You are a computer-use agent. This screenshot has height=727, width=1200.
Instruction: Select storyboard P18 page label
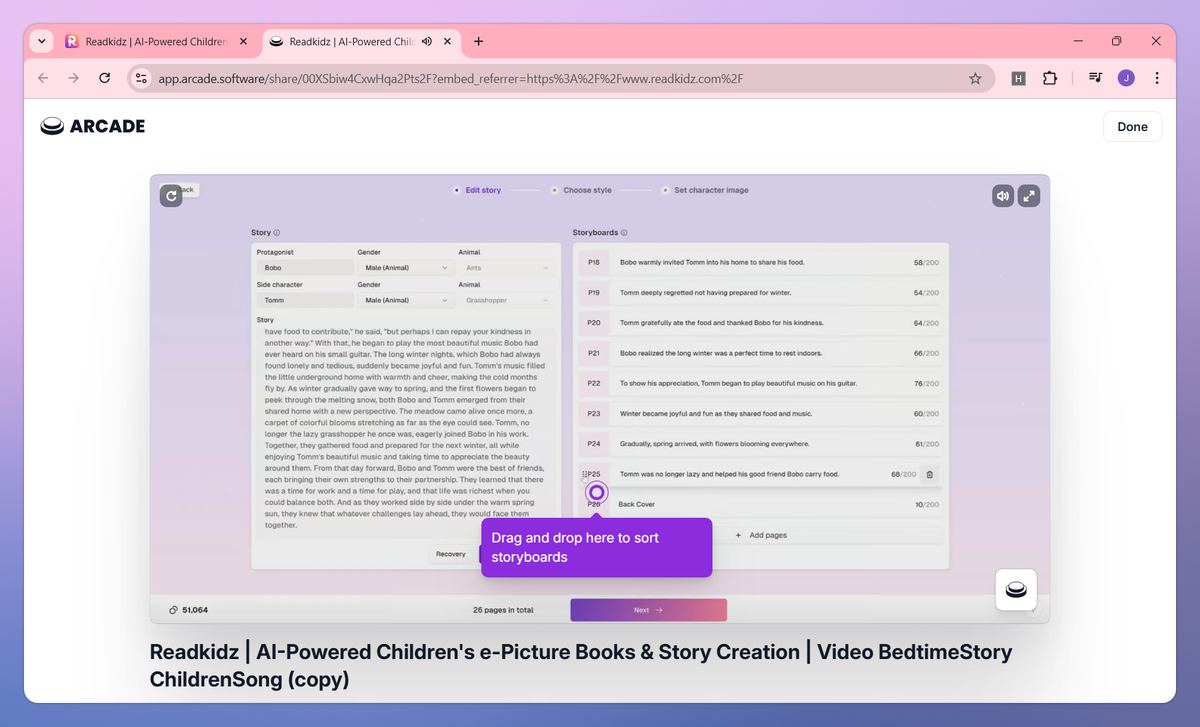[594, 262]
